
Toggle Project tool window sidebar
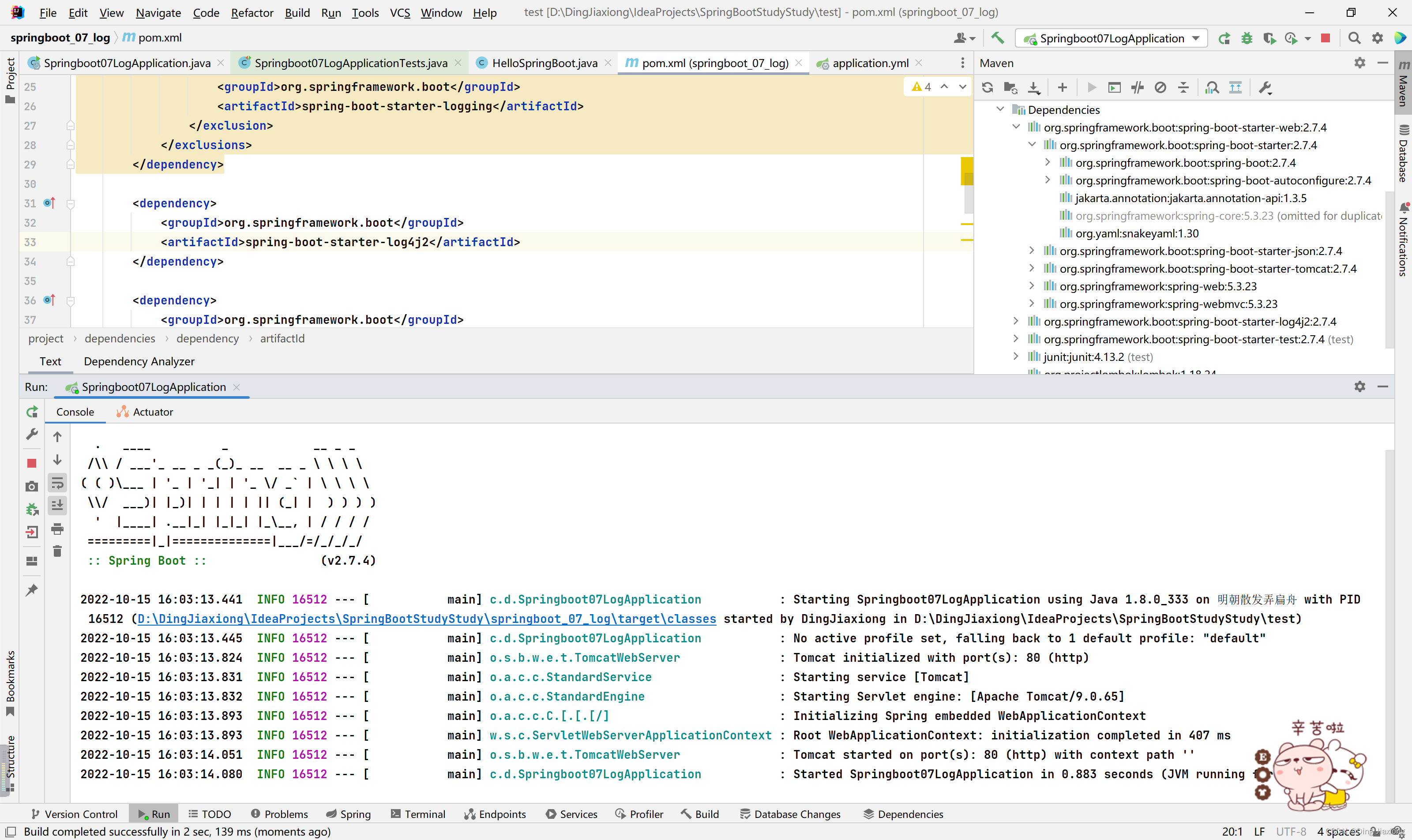pos(10,80)
